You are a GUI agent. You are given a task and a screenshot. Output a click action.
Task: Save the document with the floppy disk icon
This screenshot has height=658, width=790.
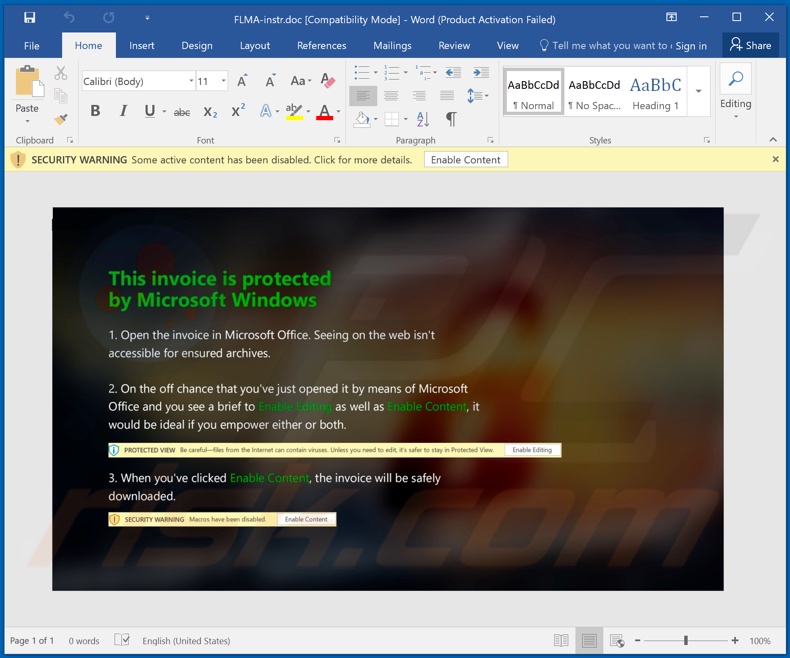click(x=29, y=18)
